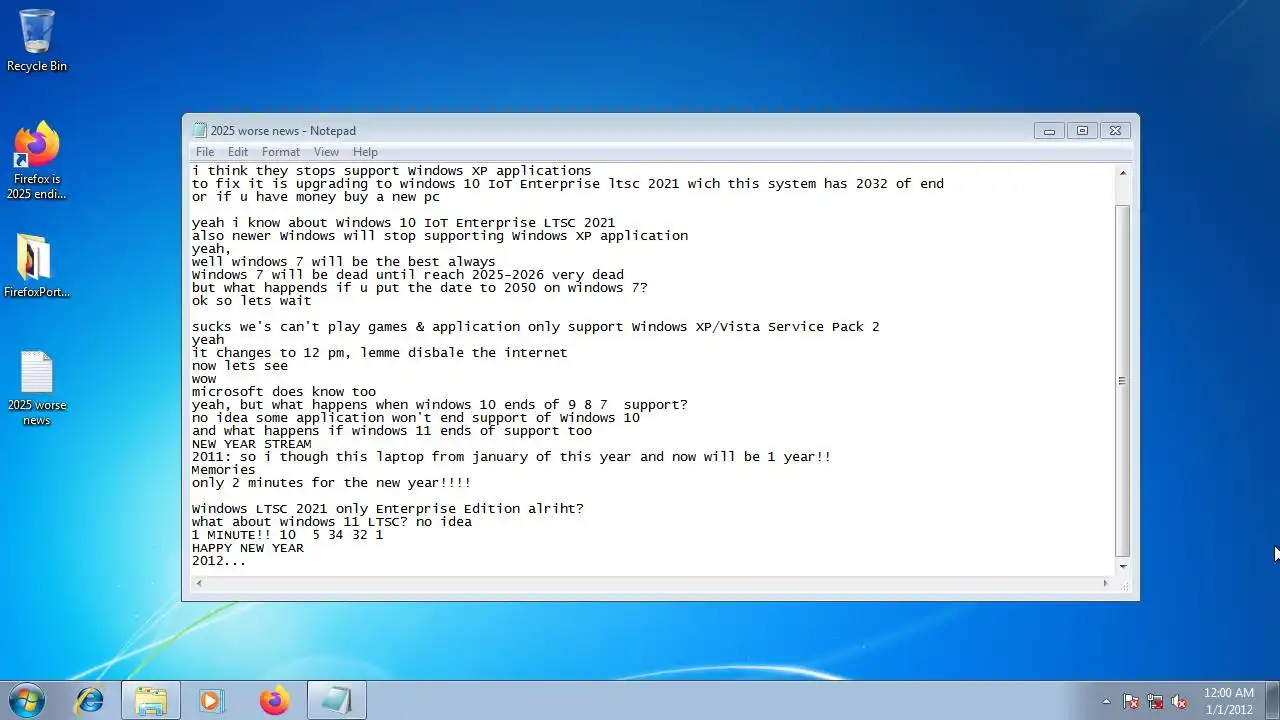Image resolution: width=1280 pixels, height=720 pixels.
Task: Click the Show desktop strip on the taskbar
Action: 1272,701
